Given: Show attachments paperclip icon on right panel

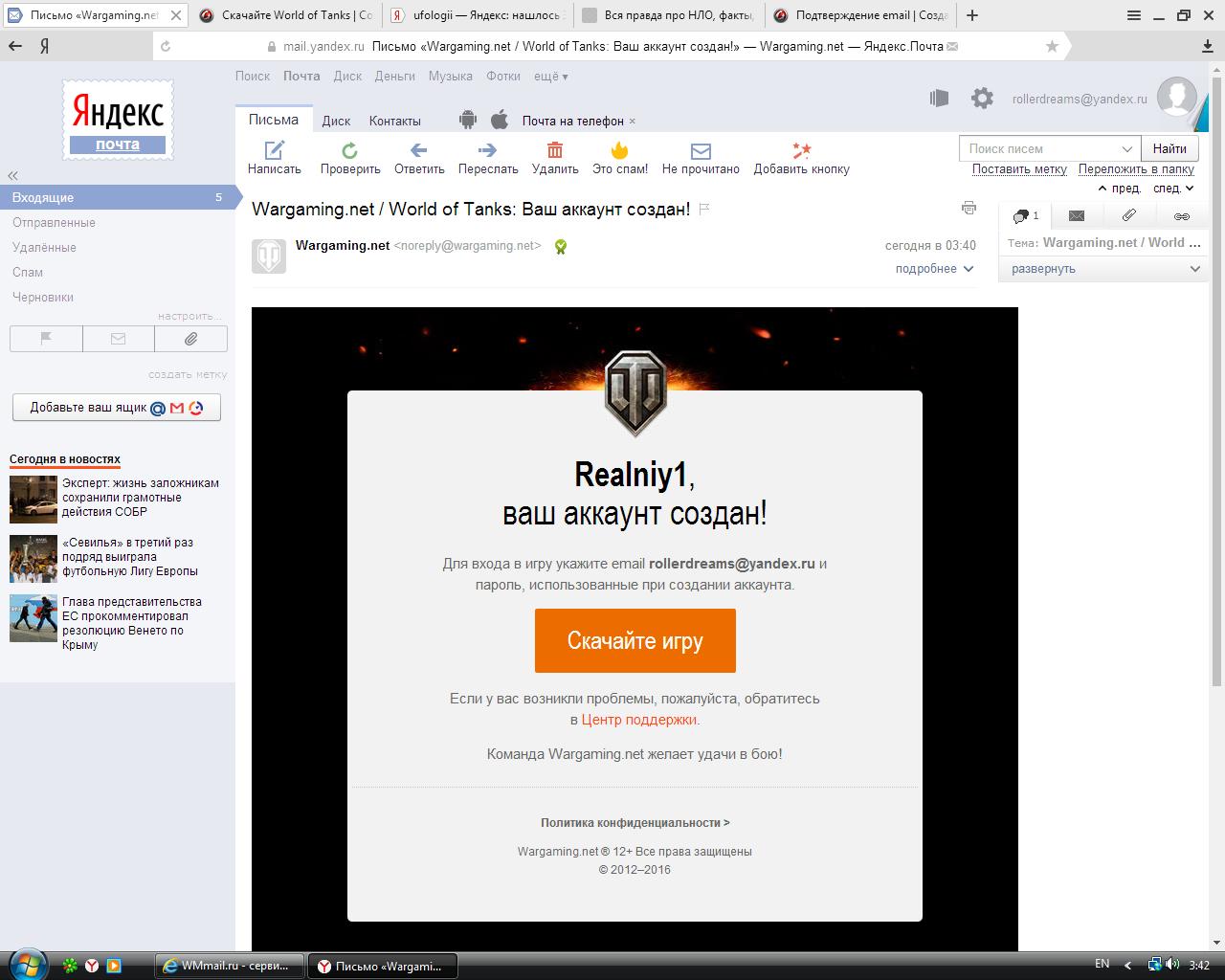Looking at the screenshot, I should pyautogui.click(x=1129, y=216).
